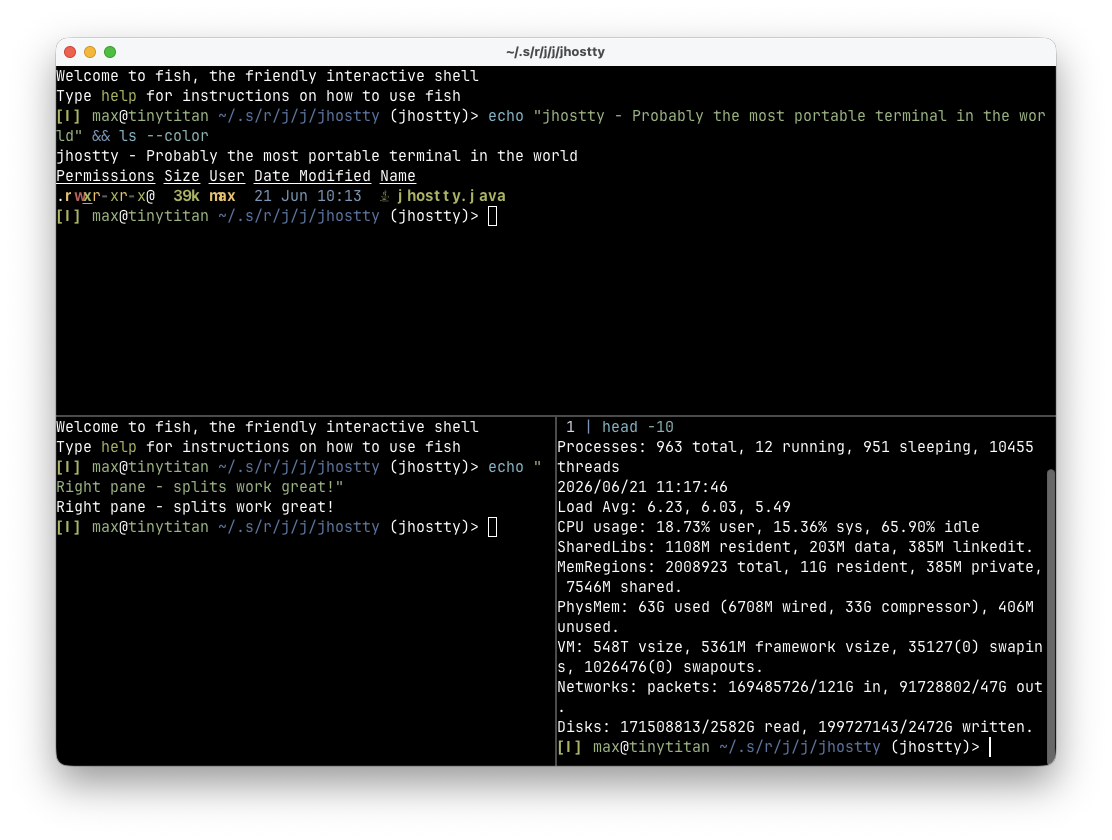1112x840 pixels.
Task: Click the SharedLibs: 1108M resident line
Action: coord(795,547)
